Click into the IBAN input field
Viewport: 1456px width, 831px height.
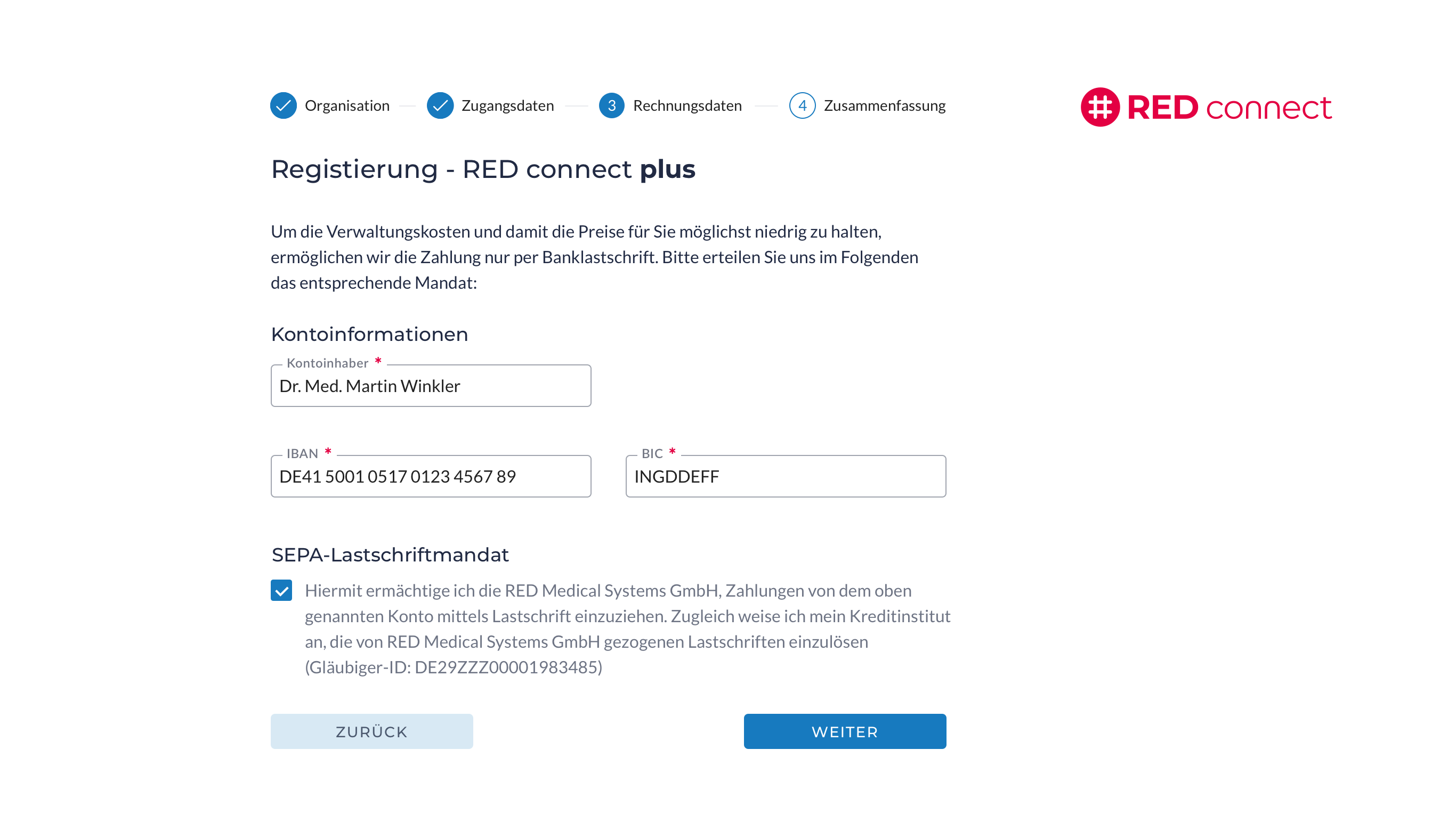pos(431,476)
